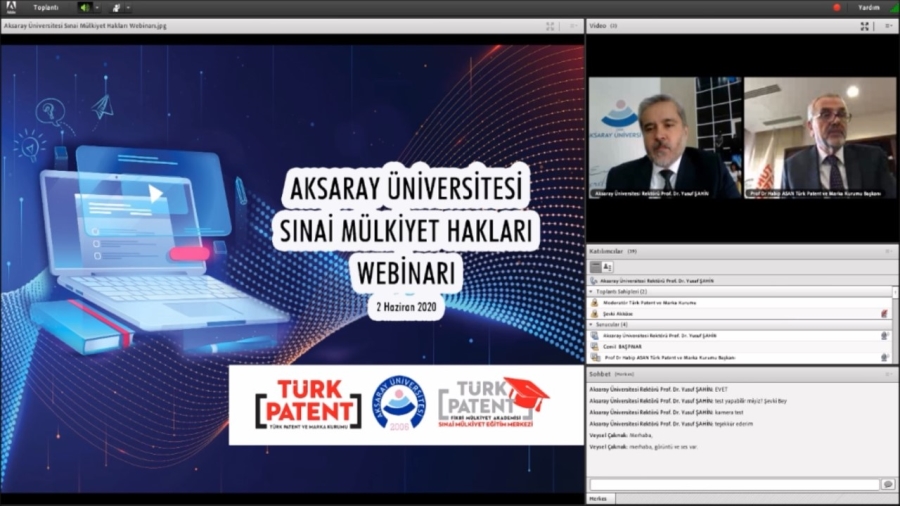The height and width of the screenshot is (506, 900).
Task: Select presenter Cemil BAŞPINAR
Action: [739, 347]
